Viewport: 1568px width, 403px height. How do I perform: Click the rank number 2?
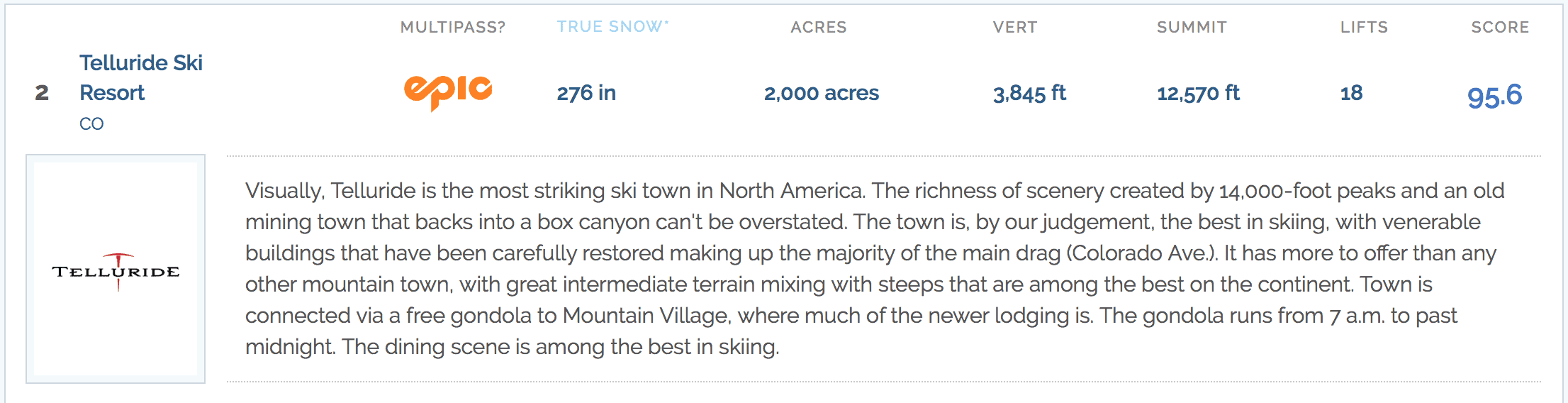click(x=42, y=93)
